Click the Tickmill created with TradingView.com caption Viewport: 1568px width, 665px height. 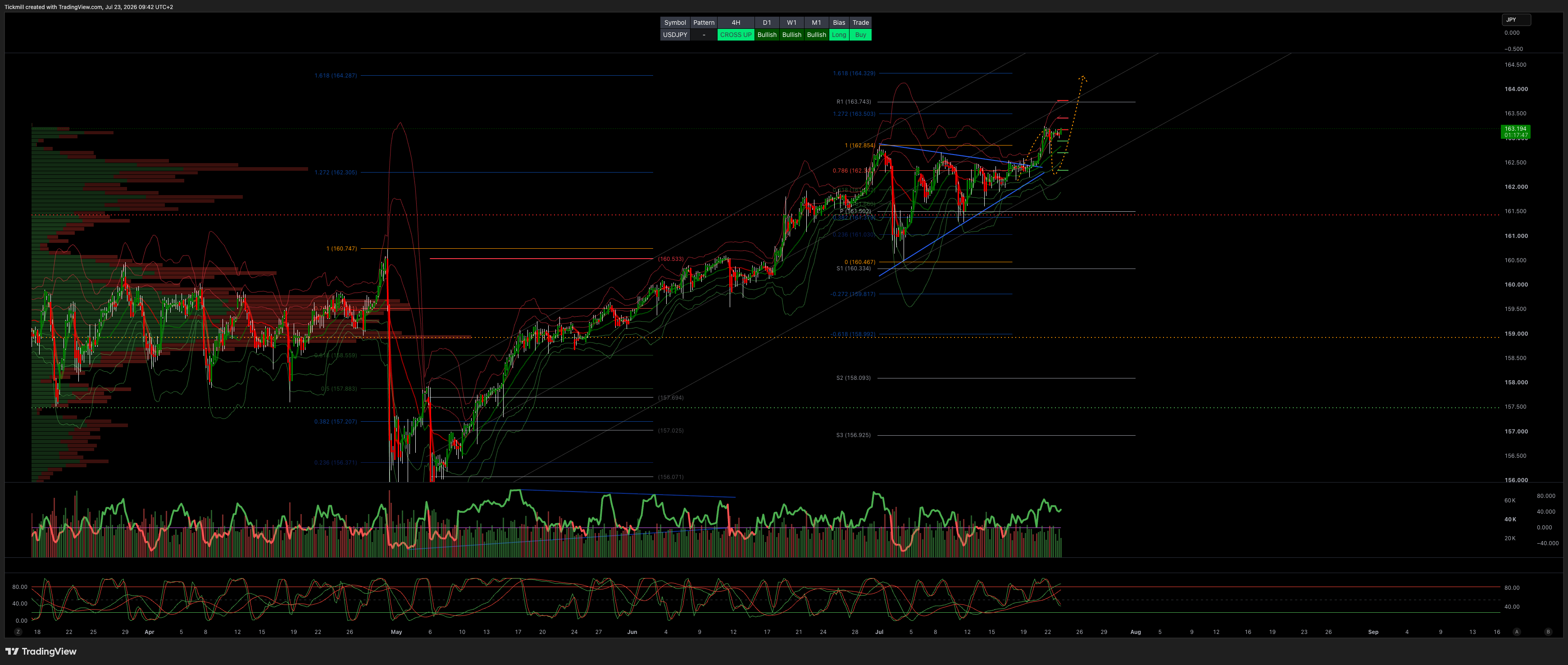pos(89,7)
